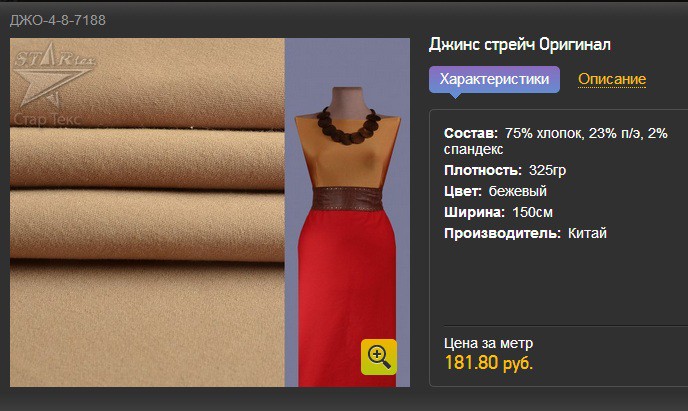Viewport: 688px width, 411px height.
Task: Click the mannequin's red skirt
Action: [x=347, y=298]
